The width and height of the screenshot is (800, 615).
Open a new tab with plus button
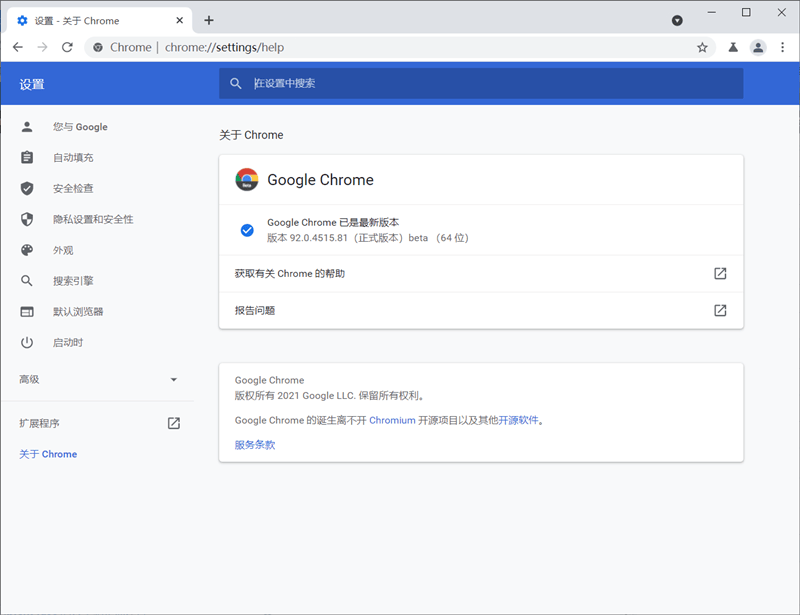[x=209, y=20]
